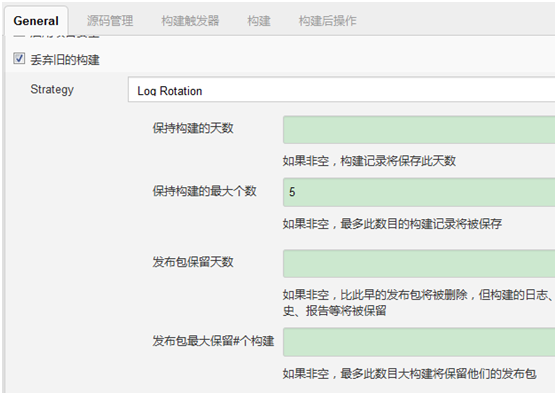Go to the 构建 tab
The image size is (557, 395).
click(259, 21)
